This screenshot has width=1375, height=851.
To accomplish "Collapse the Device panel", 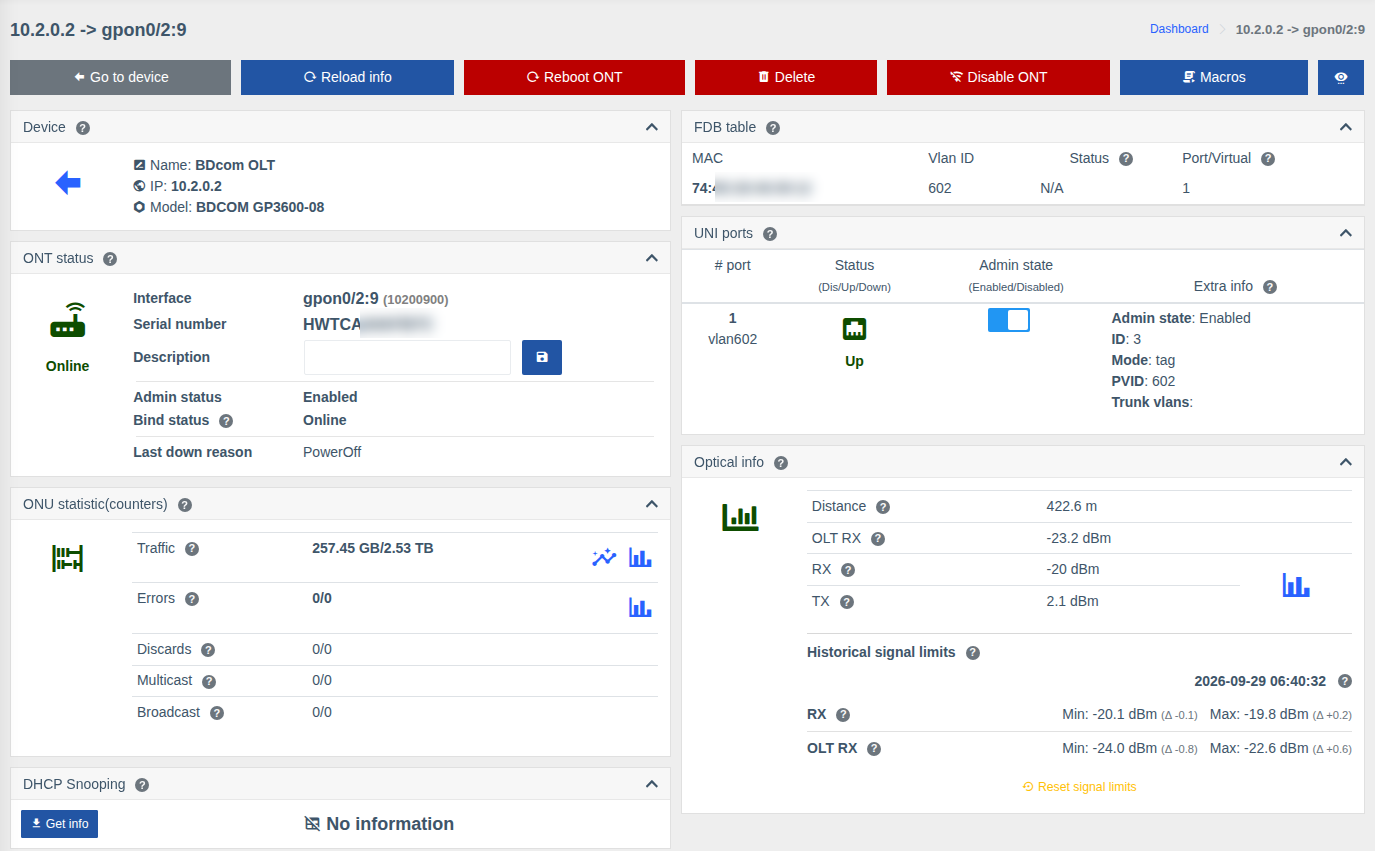I will pos(651,127).
